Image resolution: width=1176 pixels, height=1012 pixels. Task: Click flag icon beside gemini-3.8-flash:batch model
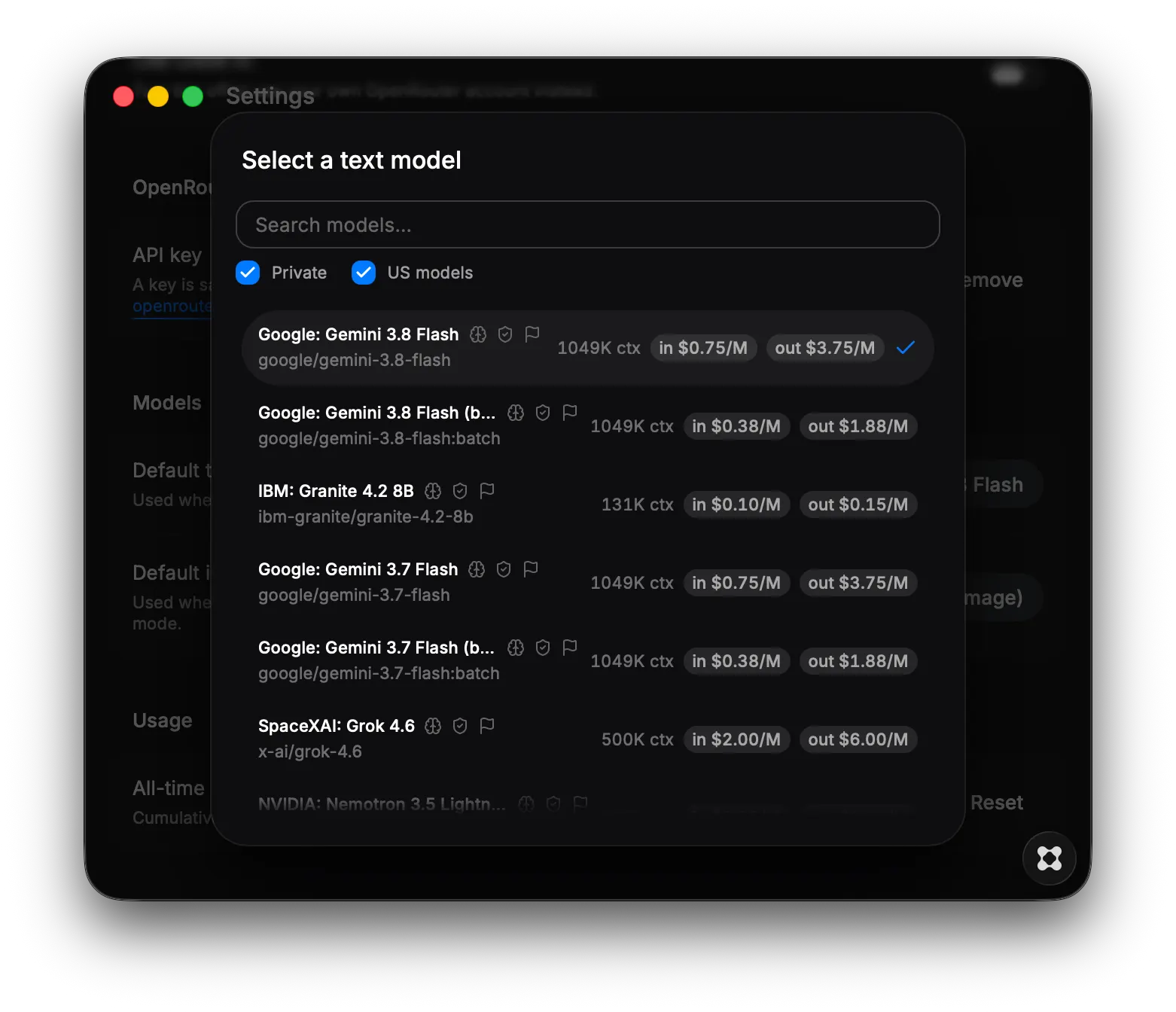point(570,412)
